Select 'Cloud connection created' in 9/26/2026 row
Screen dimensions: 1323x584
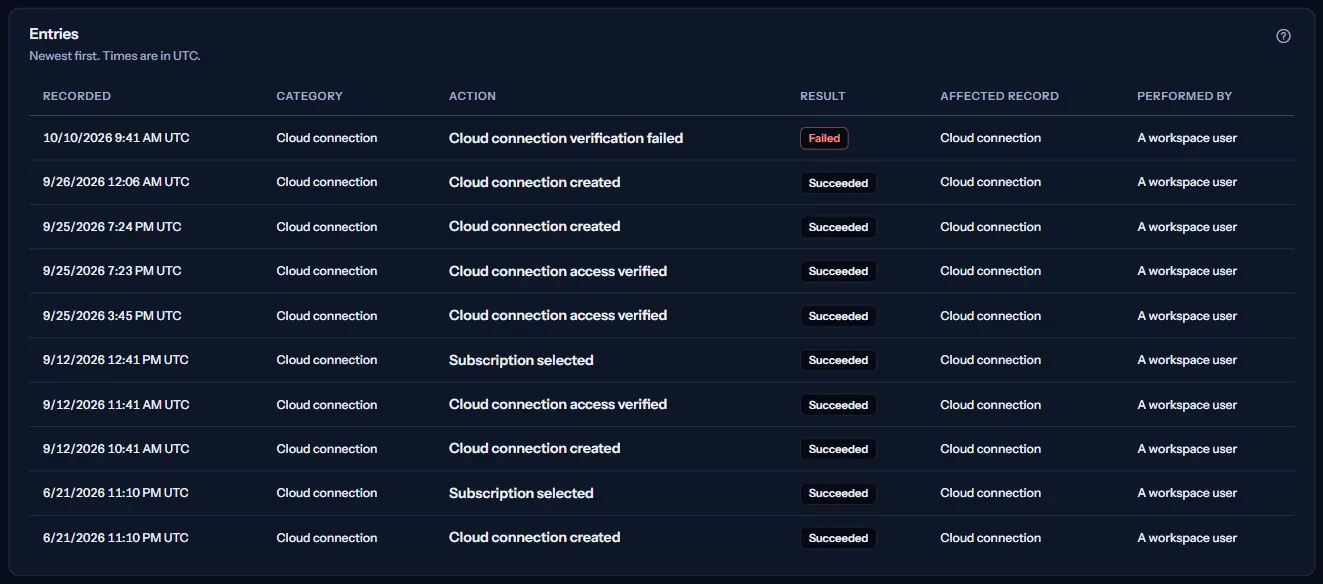(x=535, y=182)
